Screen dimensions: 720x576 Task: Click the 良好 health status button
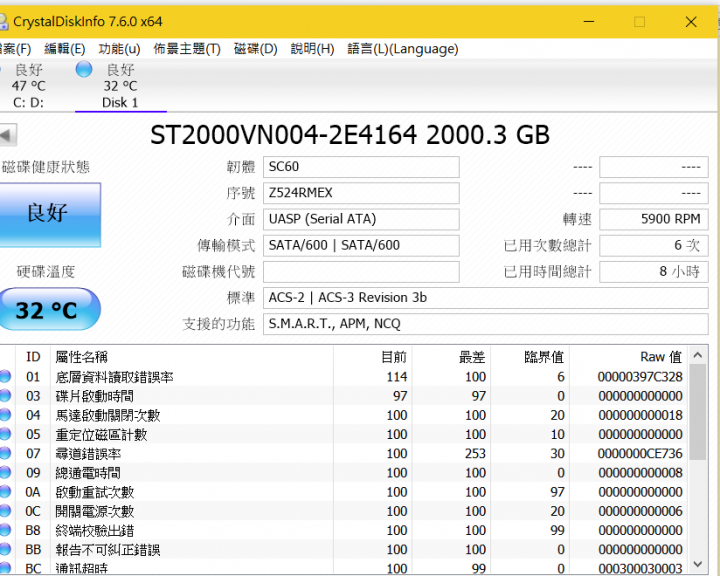click(x=50, y=215)
